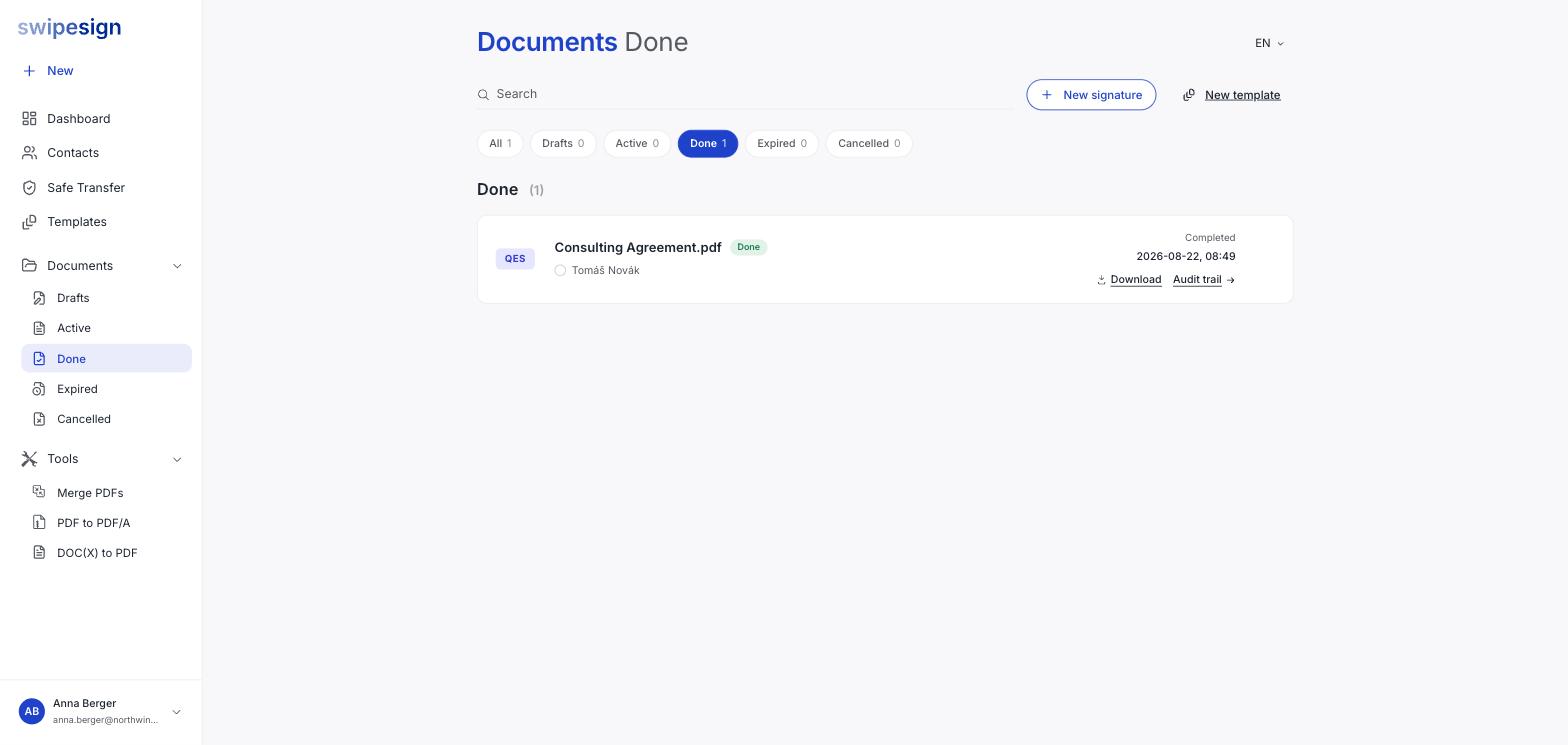
Task: Click the swipesign logo
Action: [69, 28]
